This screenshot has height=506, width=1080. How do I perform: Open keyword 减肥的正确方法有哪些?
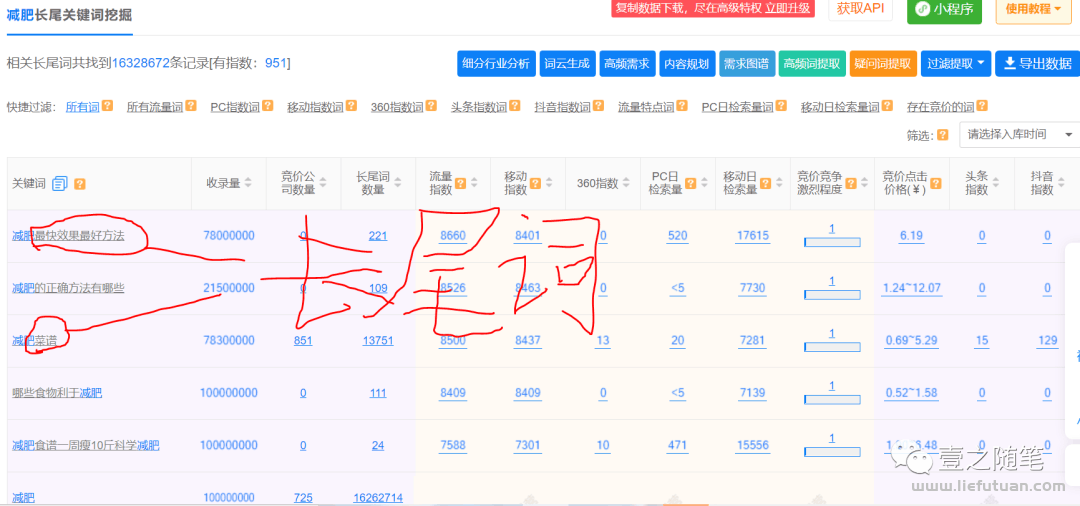68,288
